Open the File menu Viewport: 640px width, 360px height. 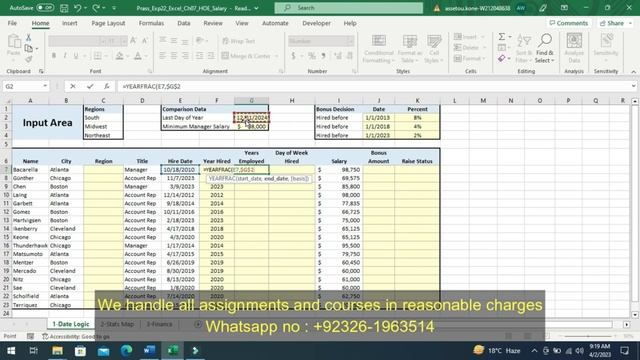point(12,23)
